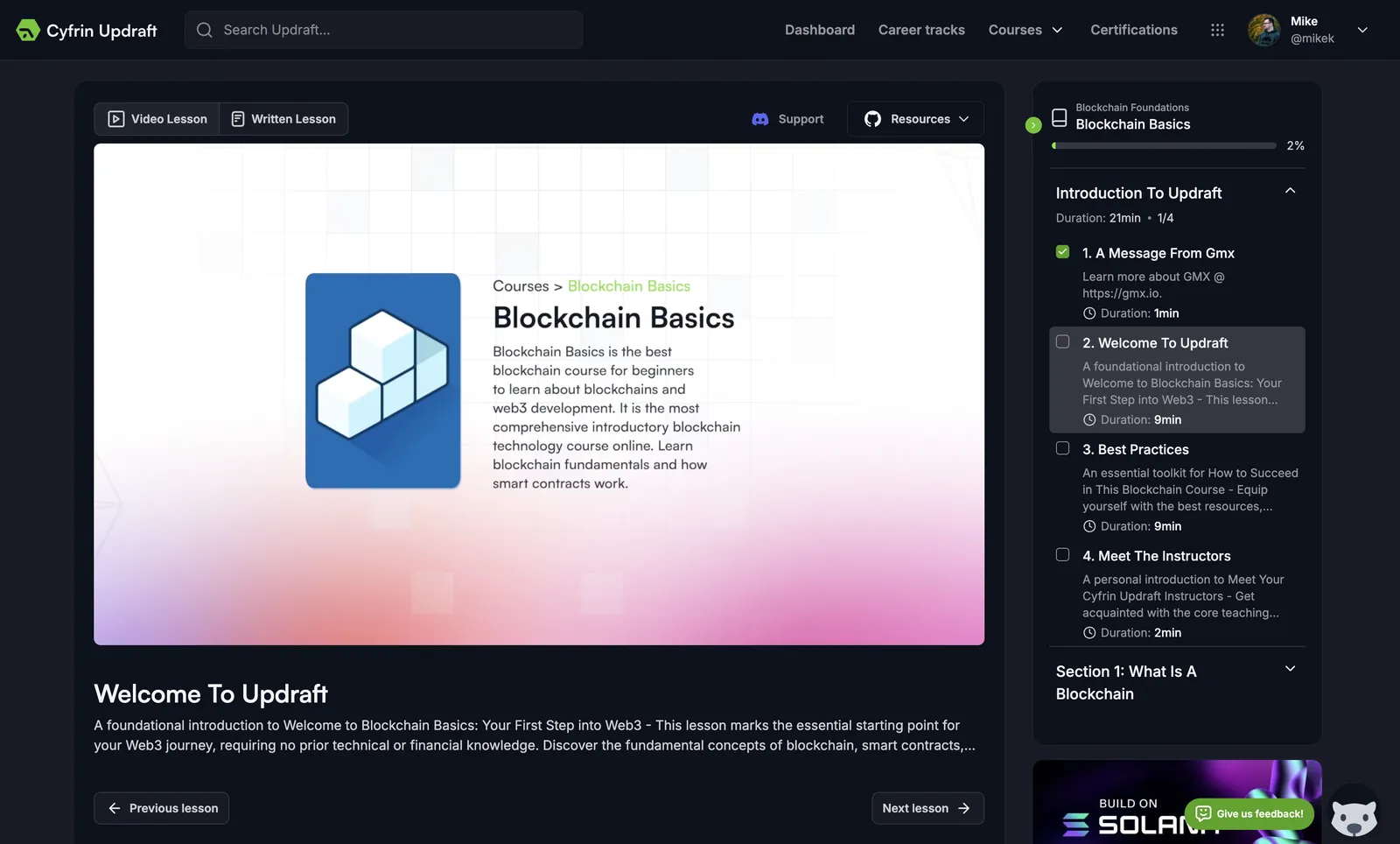The width and height of the screenshot is (1400, 844).
Task: Switch to the Video Lesson tab
Action: tap(157, 119)
